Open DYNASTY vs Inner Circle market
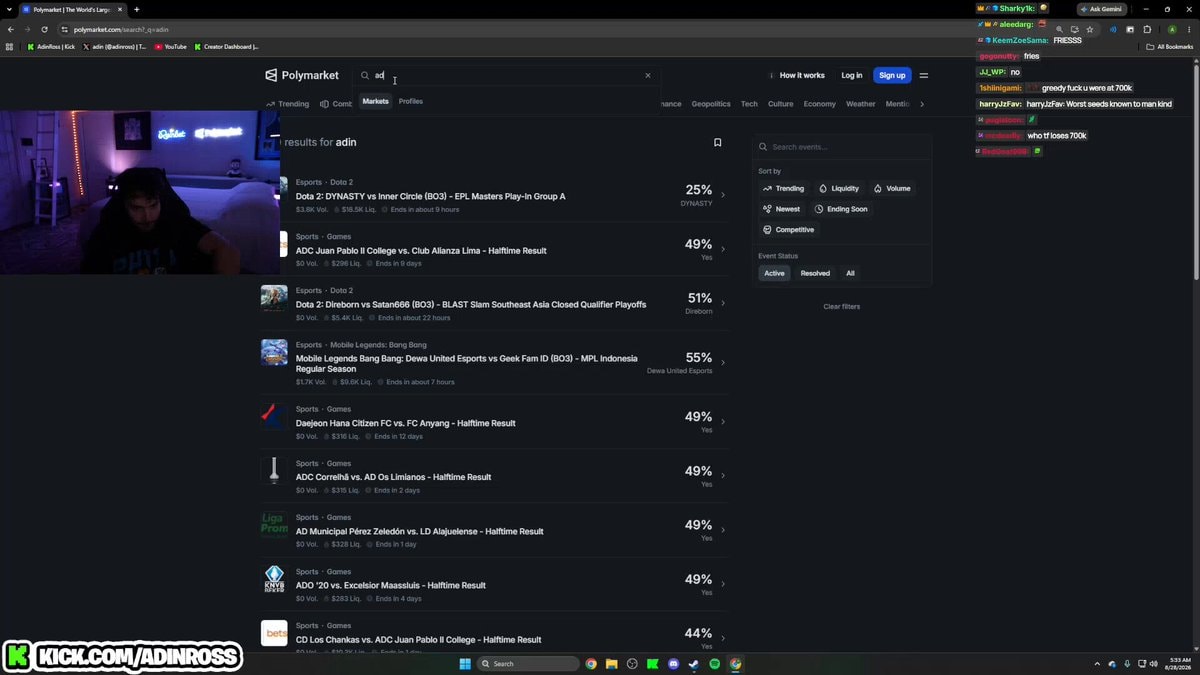Viewport: 1200px width, 675px height. pos(430,197)
